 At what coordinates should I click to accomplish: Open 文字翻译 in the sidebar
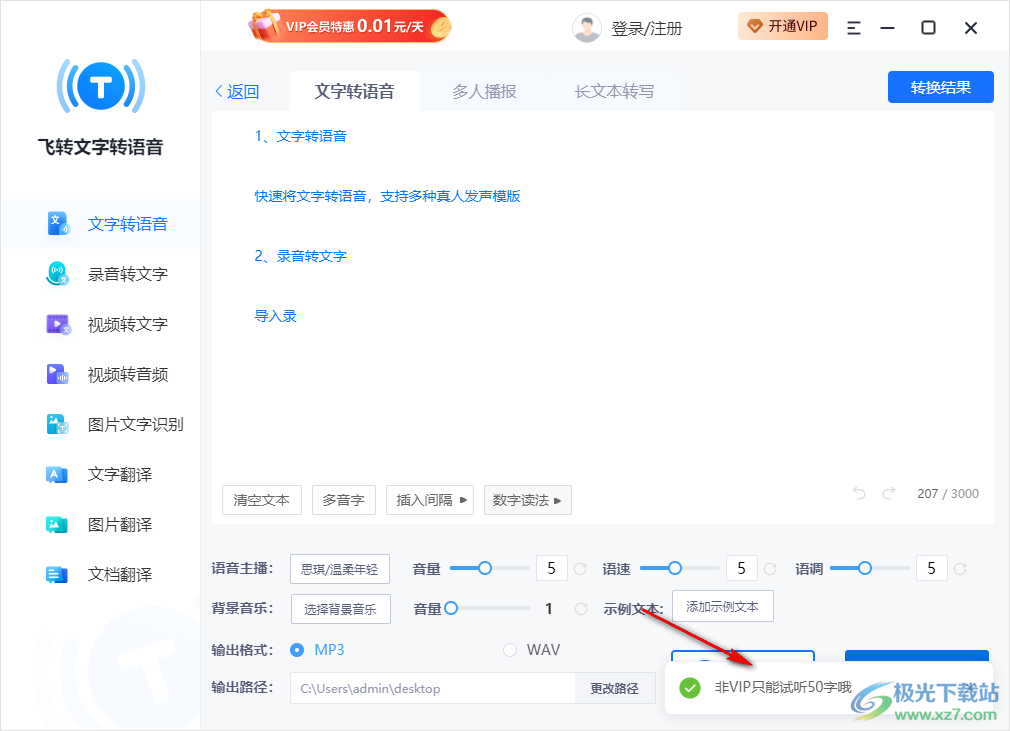(x=100, y=475)
